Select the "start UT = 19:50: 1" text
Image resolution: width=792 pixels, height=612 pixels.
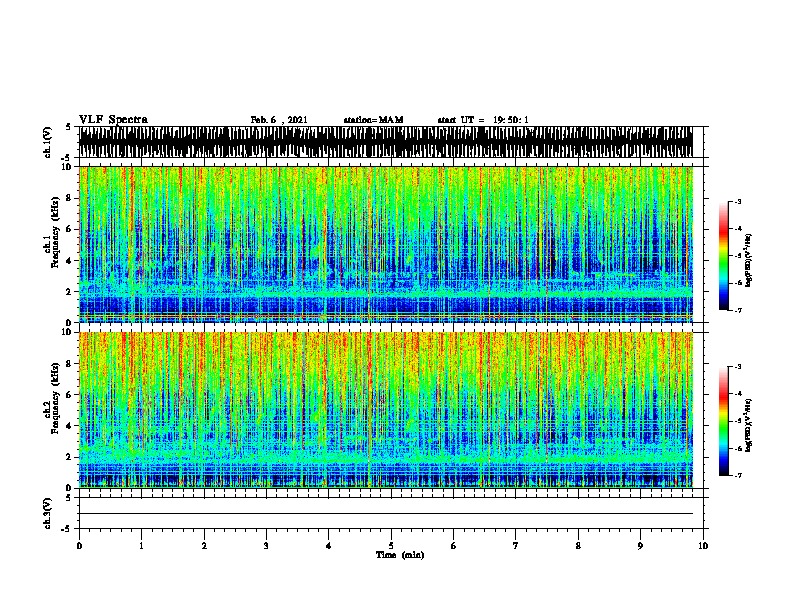tap(483, 120)
